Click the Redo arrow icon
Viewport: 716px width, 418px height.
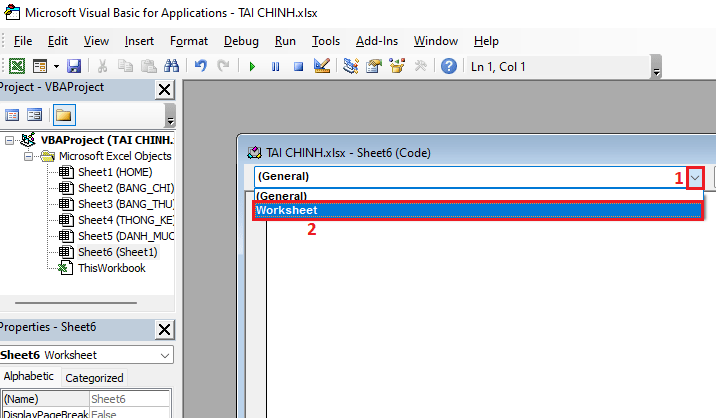[x=223, y=66]
